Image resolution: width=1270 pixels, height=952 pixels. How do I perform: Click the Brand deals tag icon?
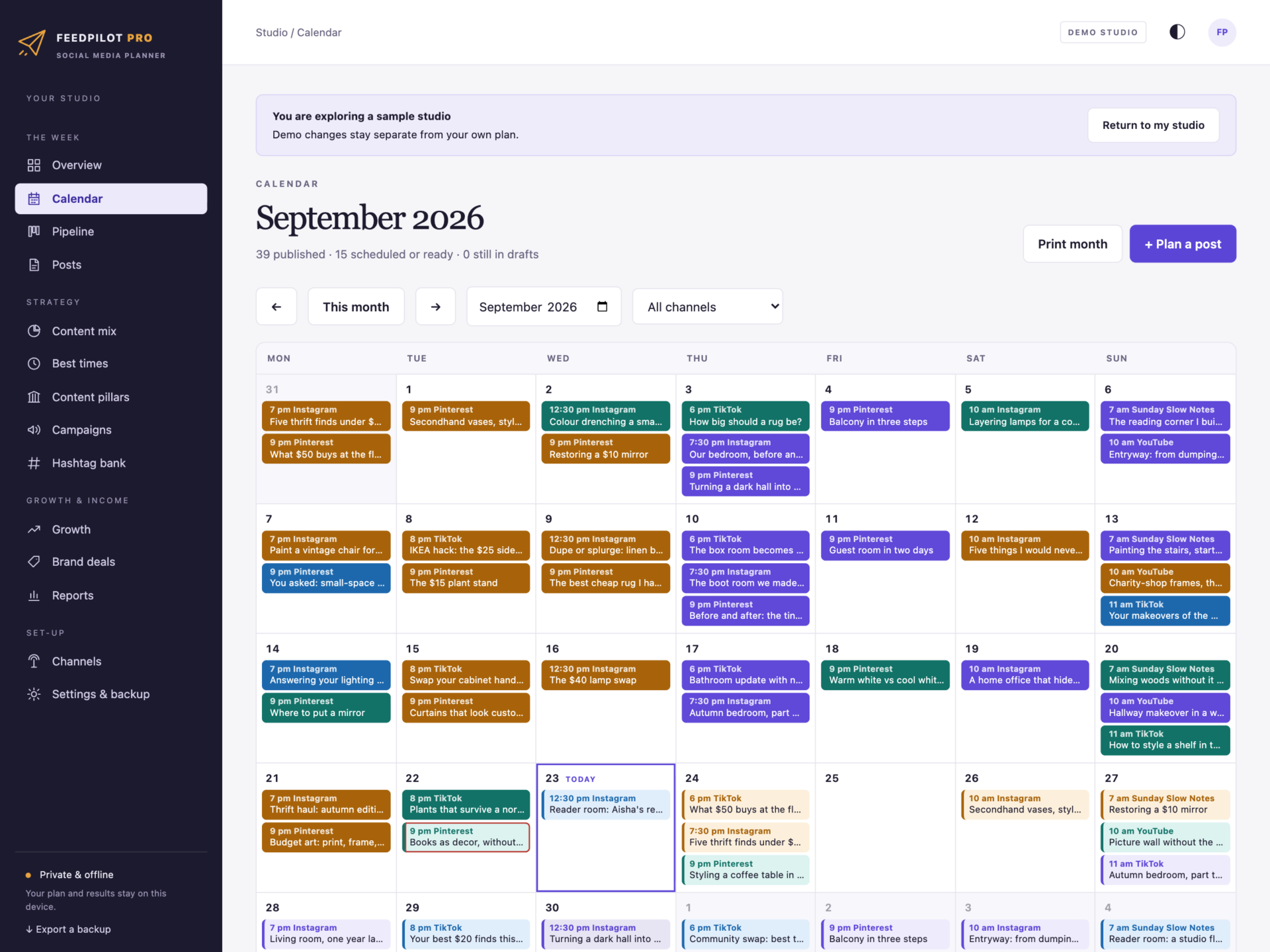(x=34, y=562)
